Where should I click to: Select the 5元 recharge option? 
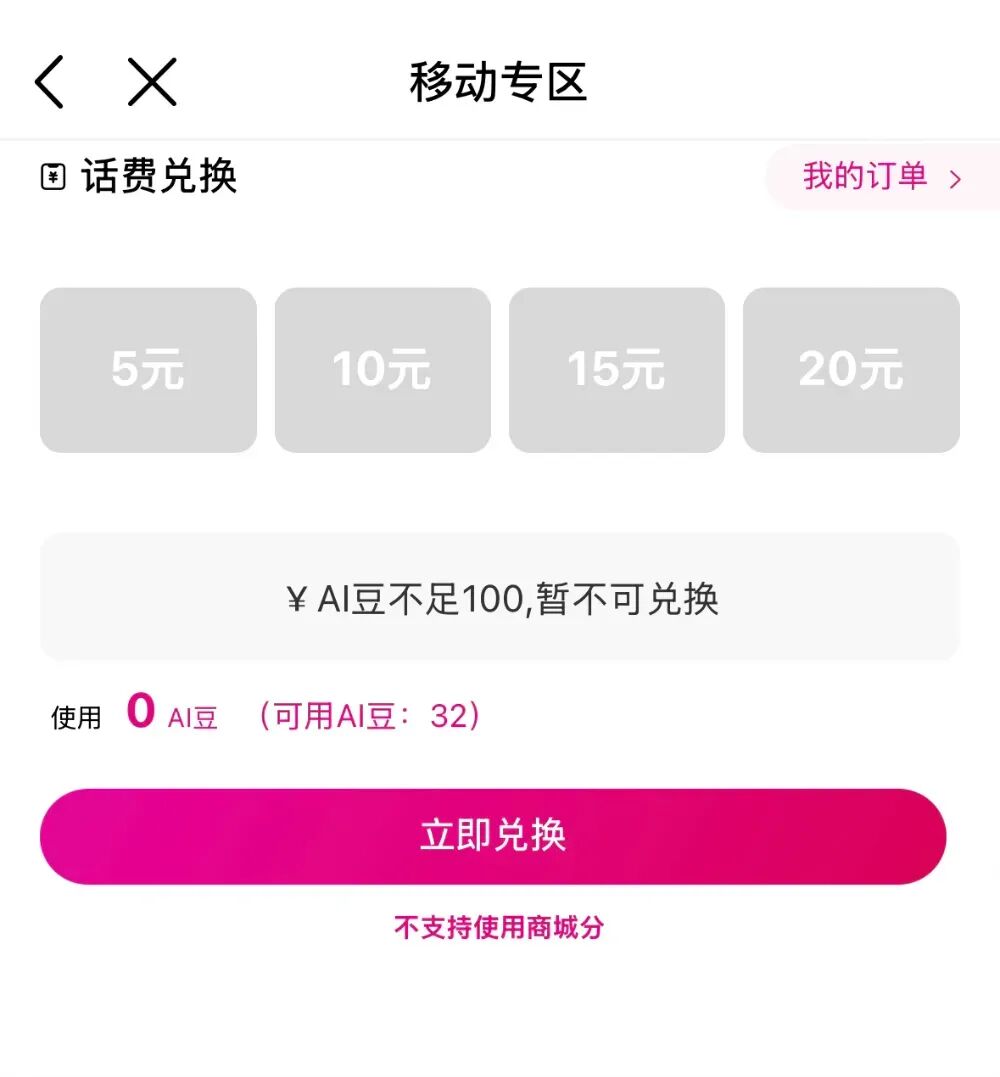[x=148, y=370]
